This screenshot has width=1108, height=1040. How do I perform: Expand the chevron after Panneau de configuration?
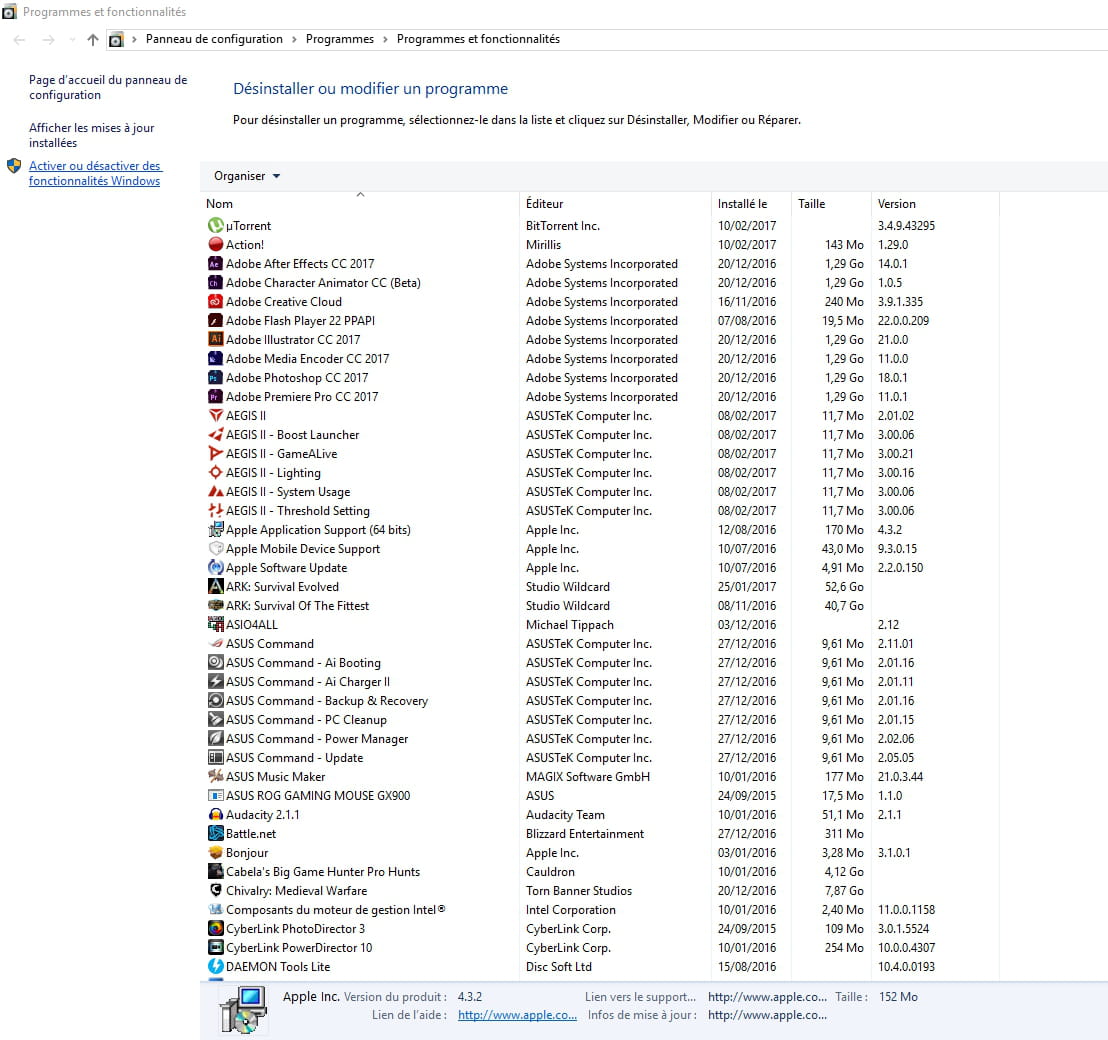[294, 40]
